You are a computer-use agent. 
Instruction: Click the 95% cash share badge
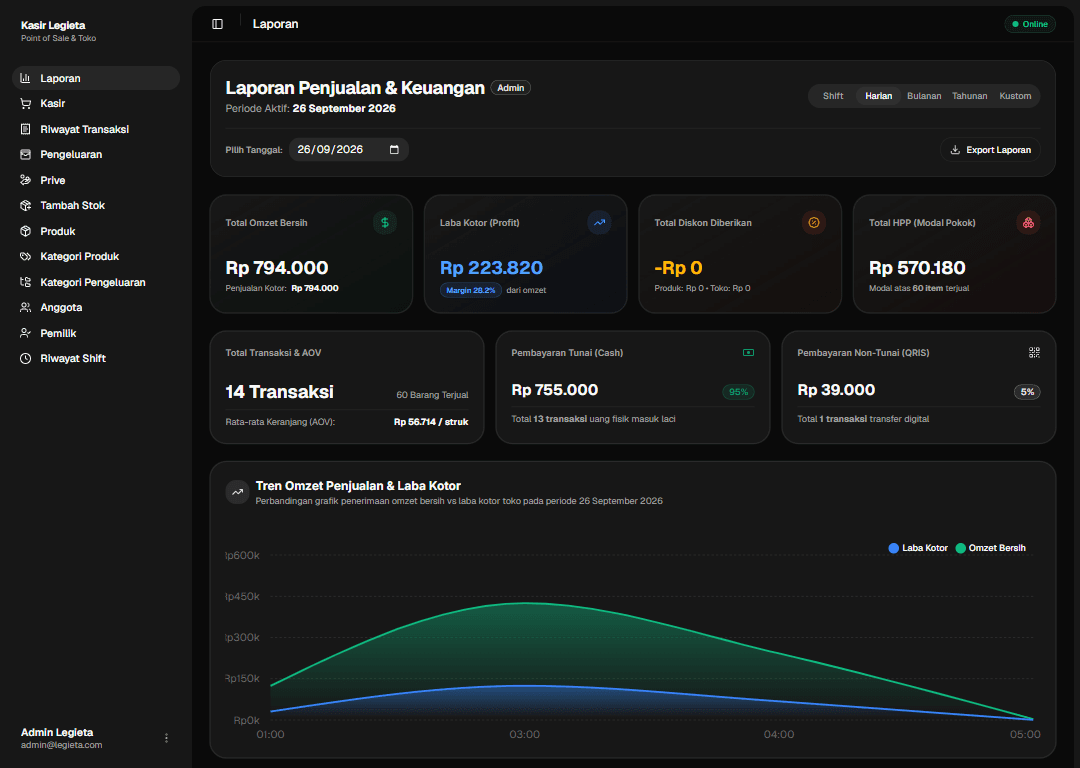click(x=738, y=392)
